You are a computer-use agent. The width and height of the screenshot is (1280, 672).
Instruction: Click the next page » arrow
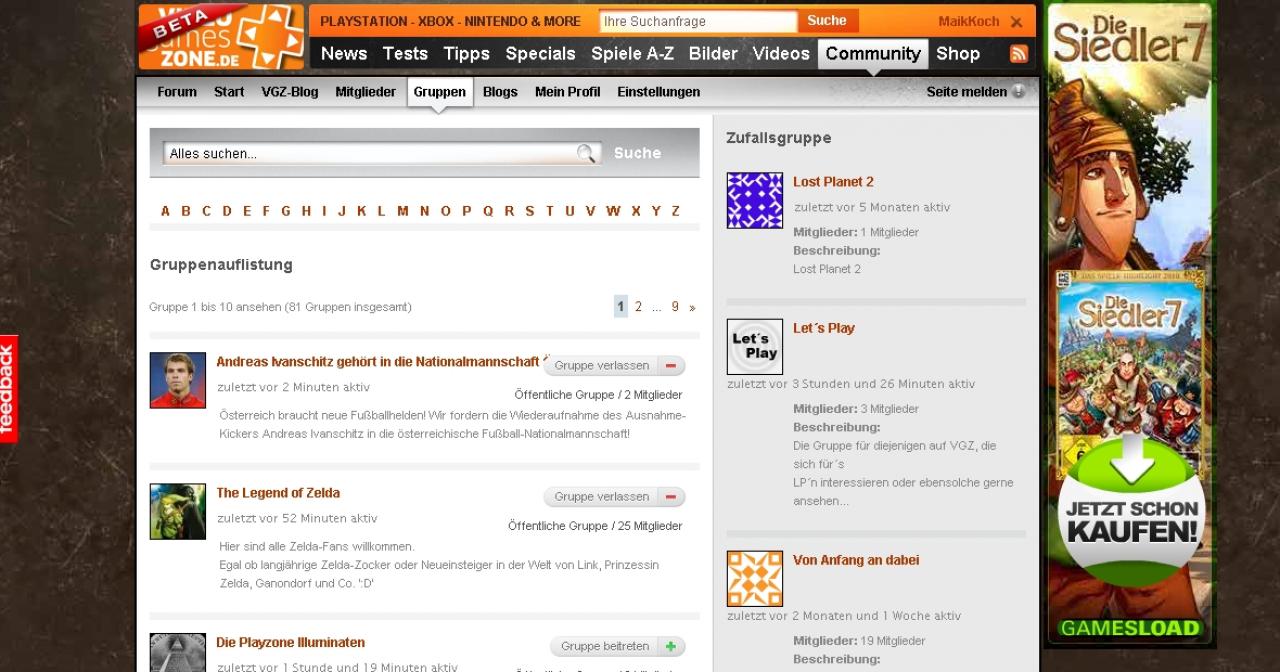[x=692, y=307]
